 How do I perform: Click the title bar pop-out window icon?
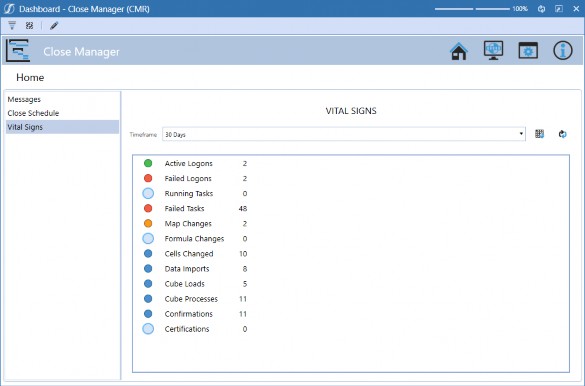[x=559, y=9]
